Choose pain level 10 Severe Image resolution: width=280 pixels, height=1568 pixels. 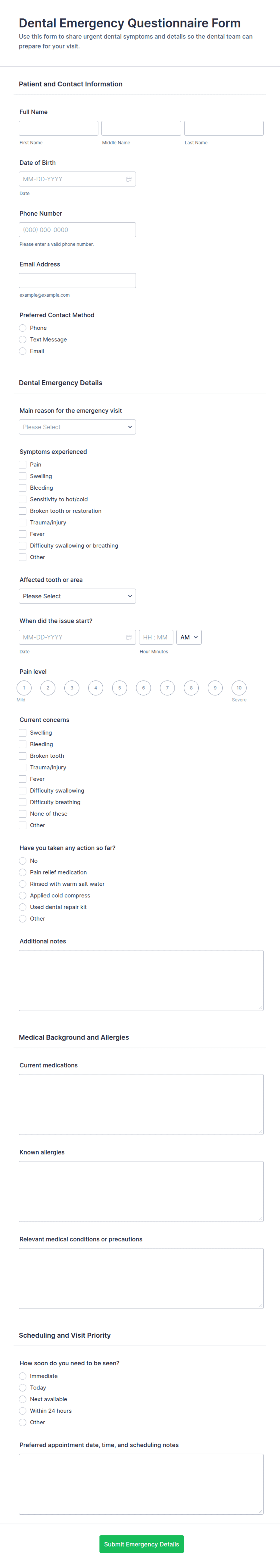click(x=239, y=688)
